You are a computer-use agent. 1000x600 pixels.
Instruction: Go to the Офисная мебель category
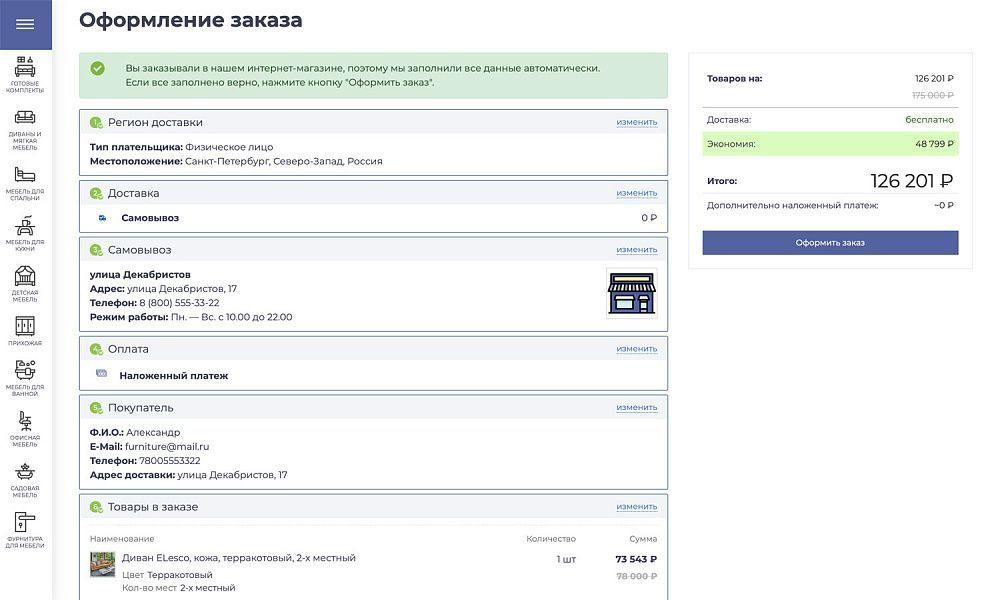[x=25, y=429]
